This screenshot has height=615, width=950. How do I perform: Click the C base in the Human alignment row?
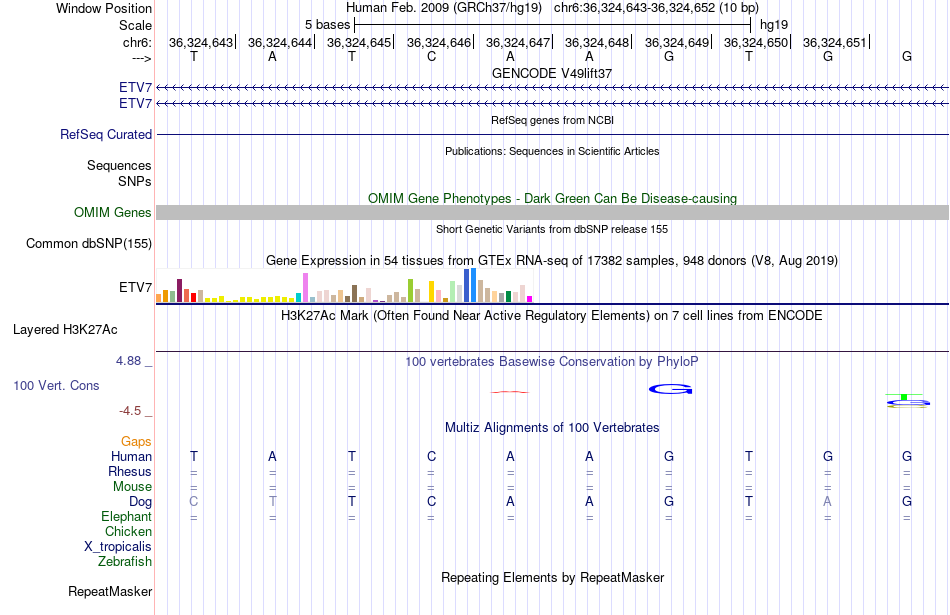click(431, 456)
